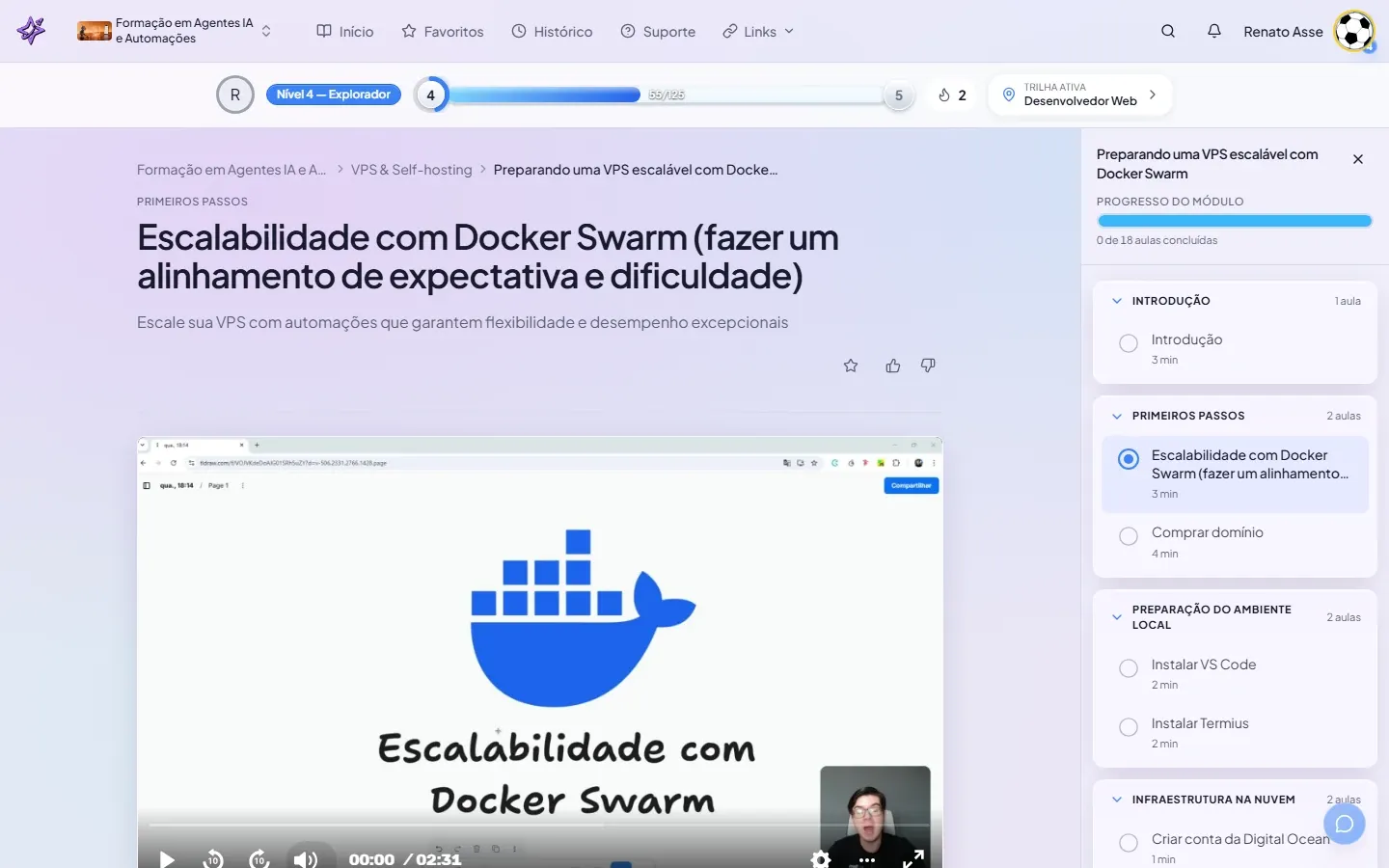The height and width of the screenshot is (868, 1389).
Task: Click VPS & Self-hosting breadcrumb
Action: point(412,170)
